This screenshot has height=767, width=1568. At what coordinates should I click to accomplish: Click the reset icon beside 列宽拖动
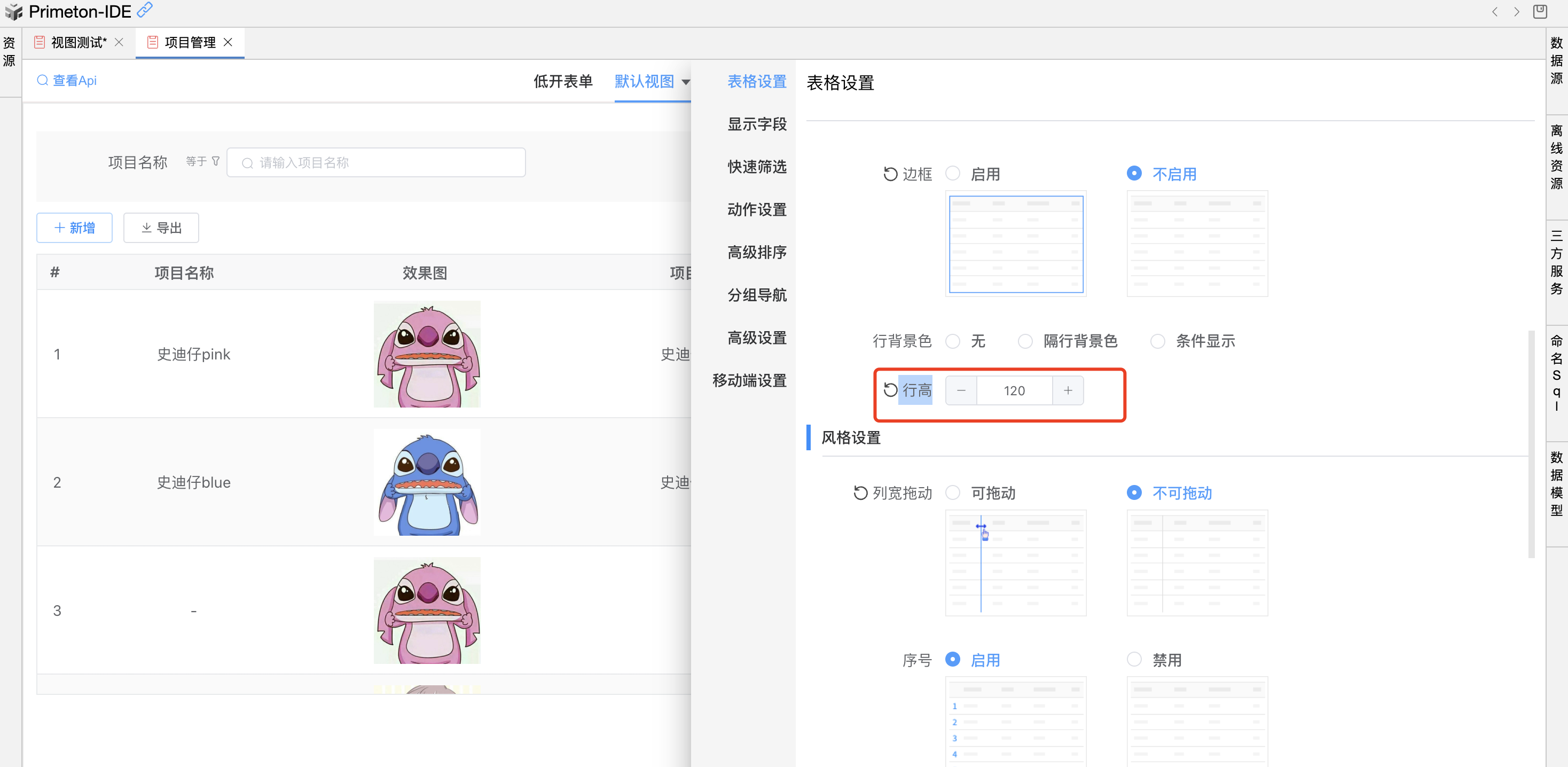coord(860,492)
